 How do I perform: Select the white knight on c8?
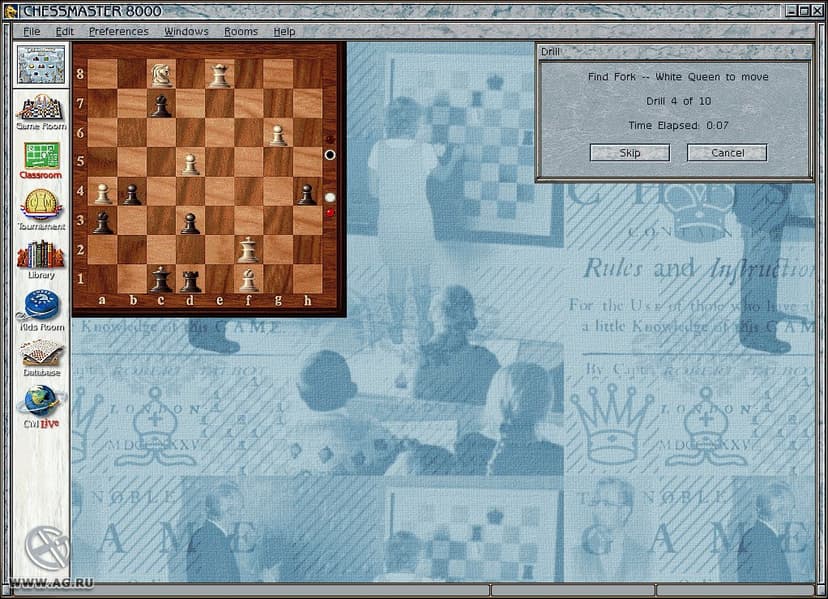coord(161,73)
